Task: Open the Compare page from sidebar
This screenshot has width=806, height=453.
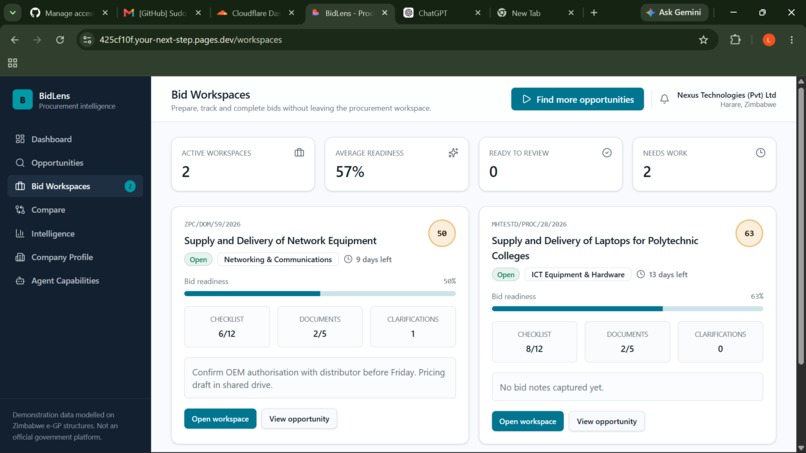Action: [75, 210]
